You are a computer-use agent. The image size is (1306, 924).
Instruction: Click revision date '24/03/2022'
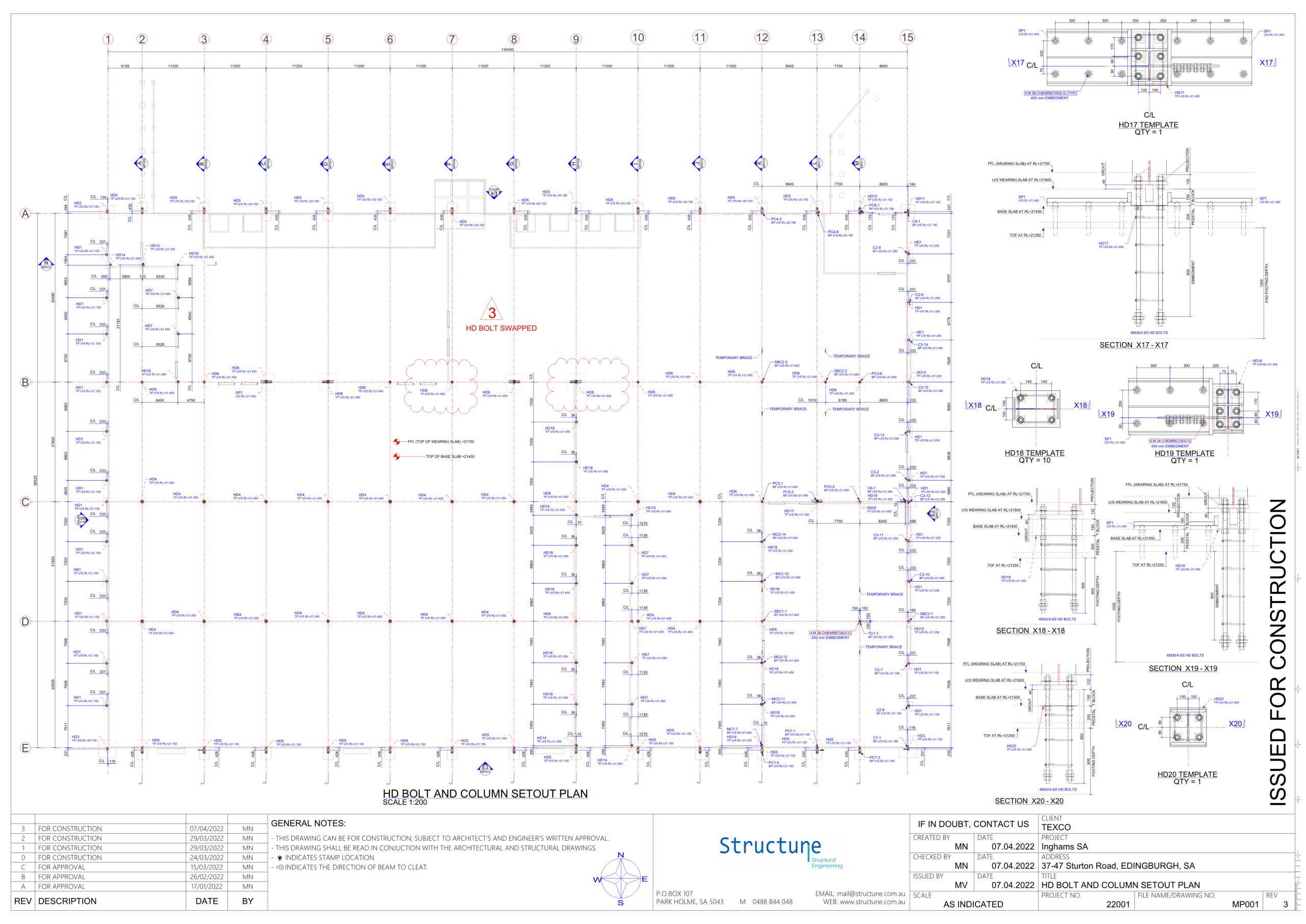tap(207, 858)
